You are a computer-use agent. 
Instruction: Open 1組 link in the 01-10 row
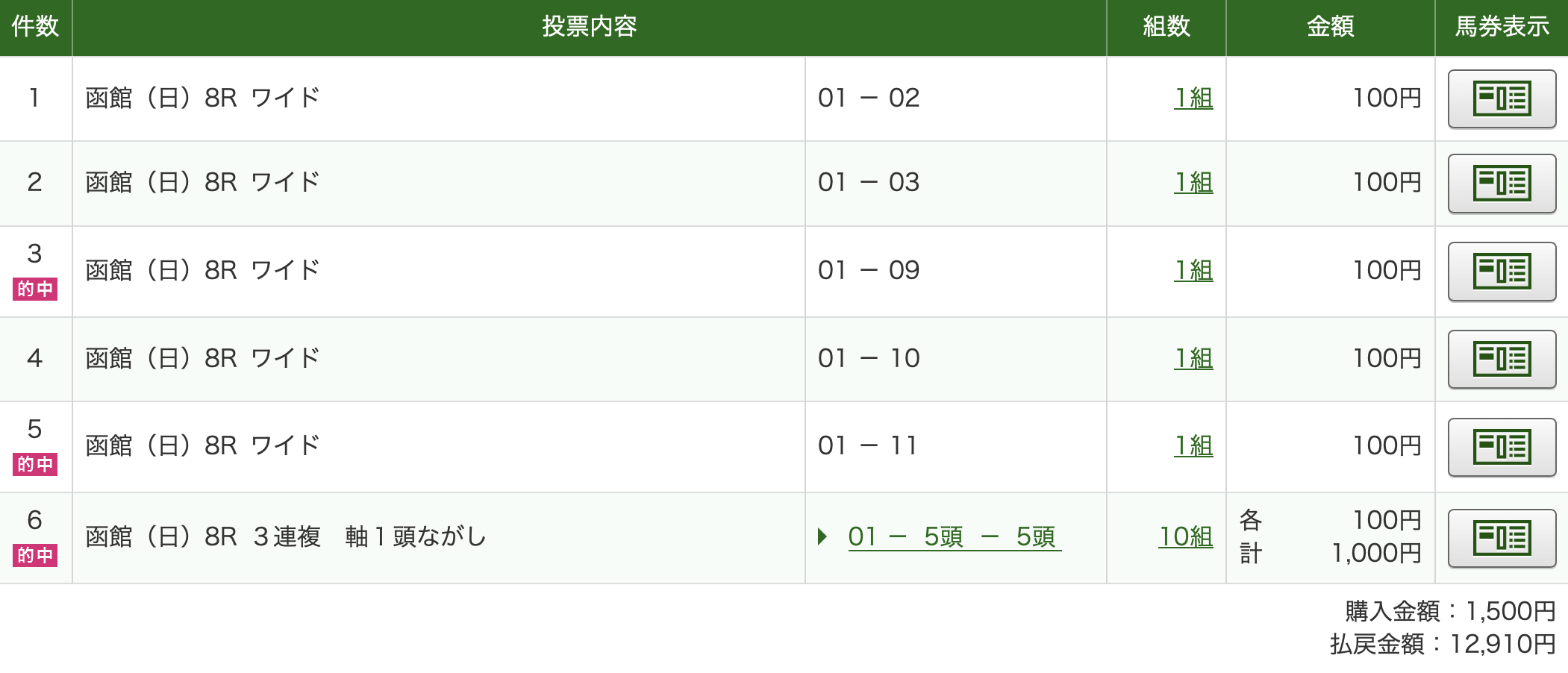1193,358
